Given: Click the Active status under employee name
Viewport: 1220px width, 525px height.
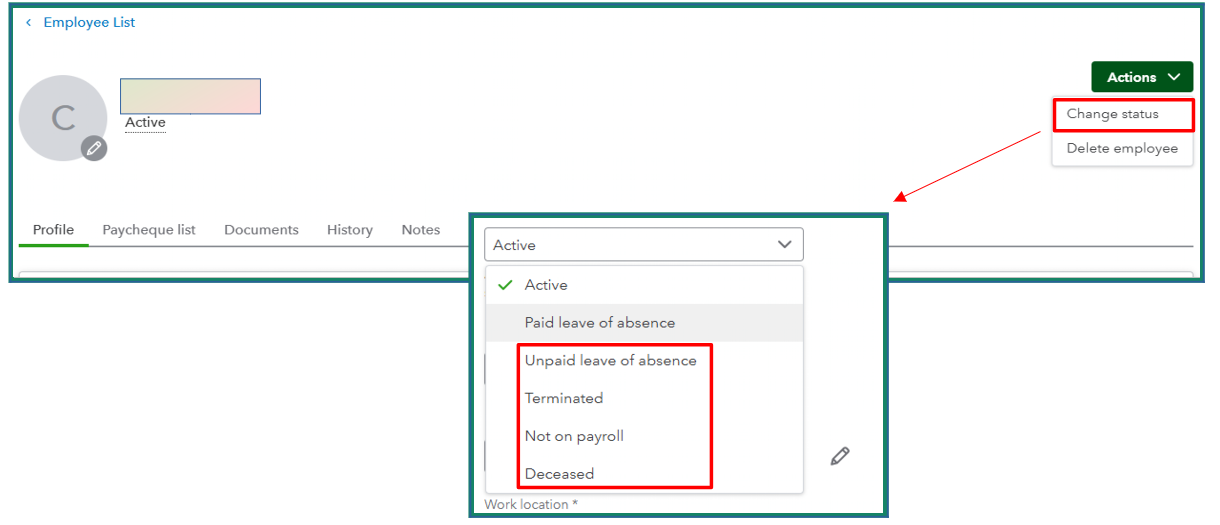Looking at the screenshot, I should tap(145, 123).
